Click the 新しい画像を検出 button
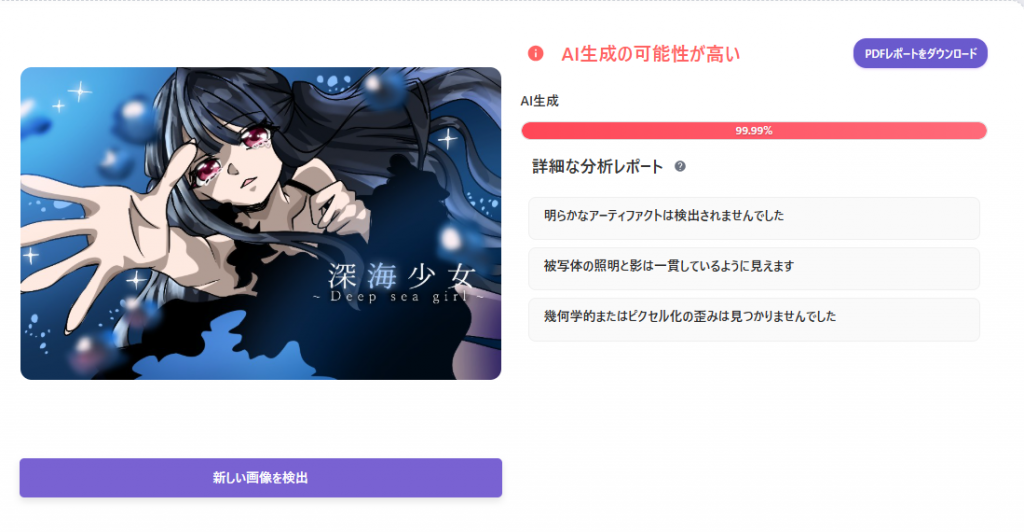1024x532 pixels. pyautogui.click(x=261, y=478)
